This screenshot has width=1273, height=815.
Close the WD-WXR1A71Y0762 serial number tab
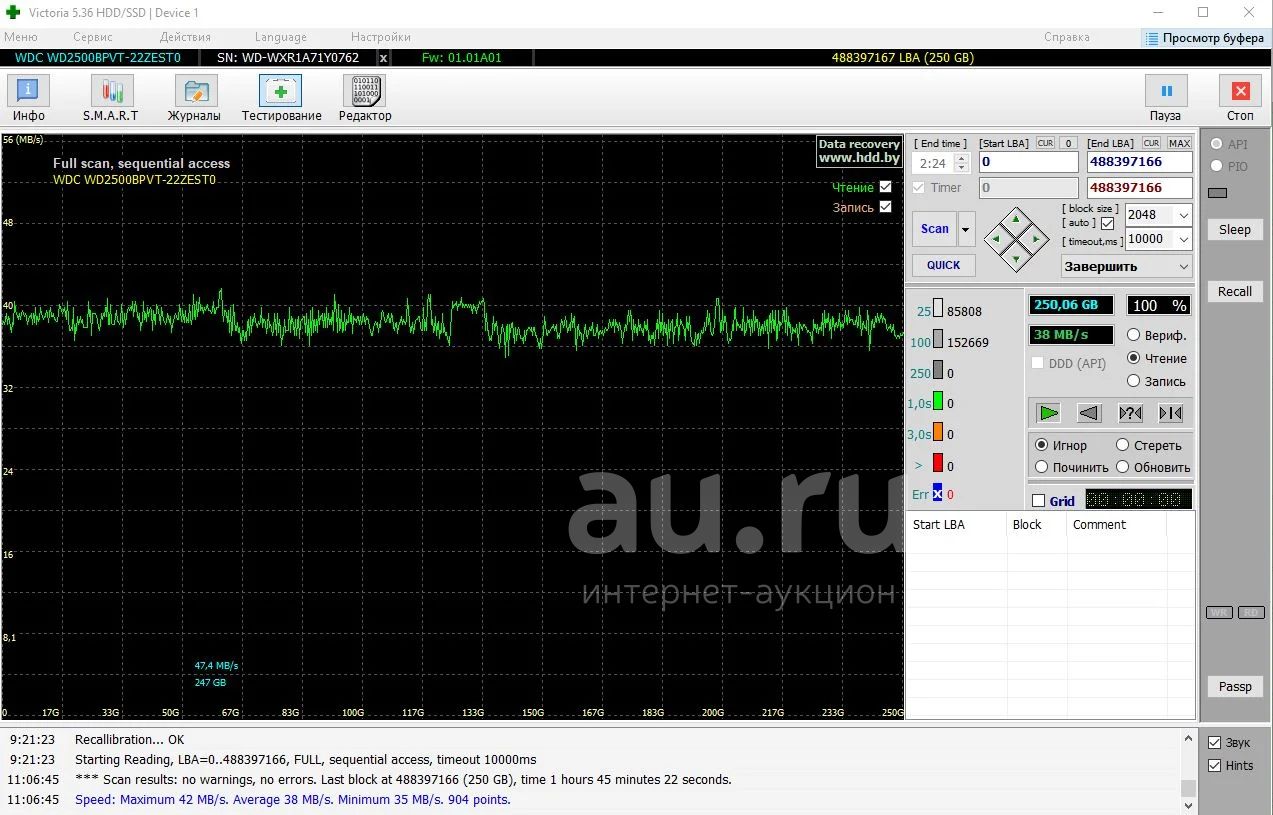(x=383, y=58)
